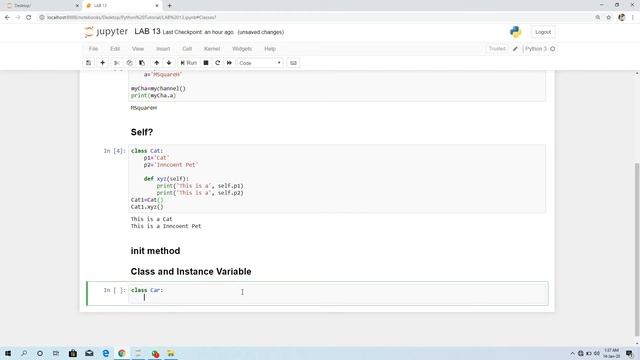This screenshot has height=360, width=640.
Task: Click the page vertical scrollbar
Action: 637,249
